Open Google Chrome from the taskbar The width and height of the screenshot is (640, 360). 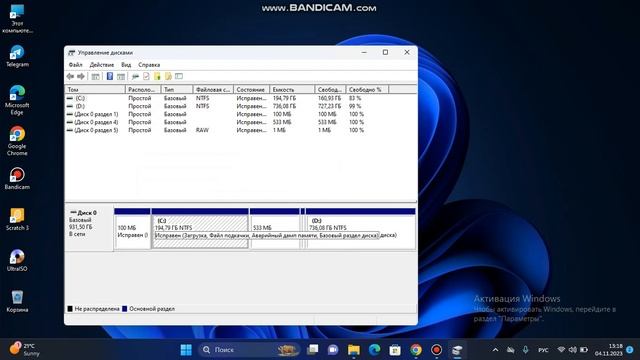tap(416, 350)
